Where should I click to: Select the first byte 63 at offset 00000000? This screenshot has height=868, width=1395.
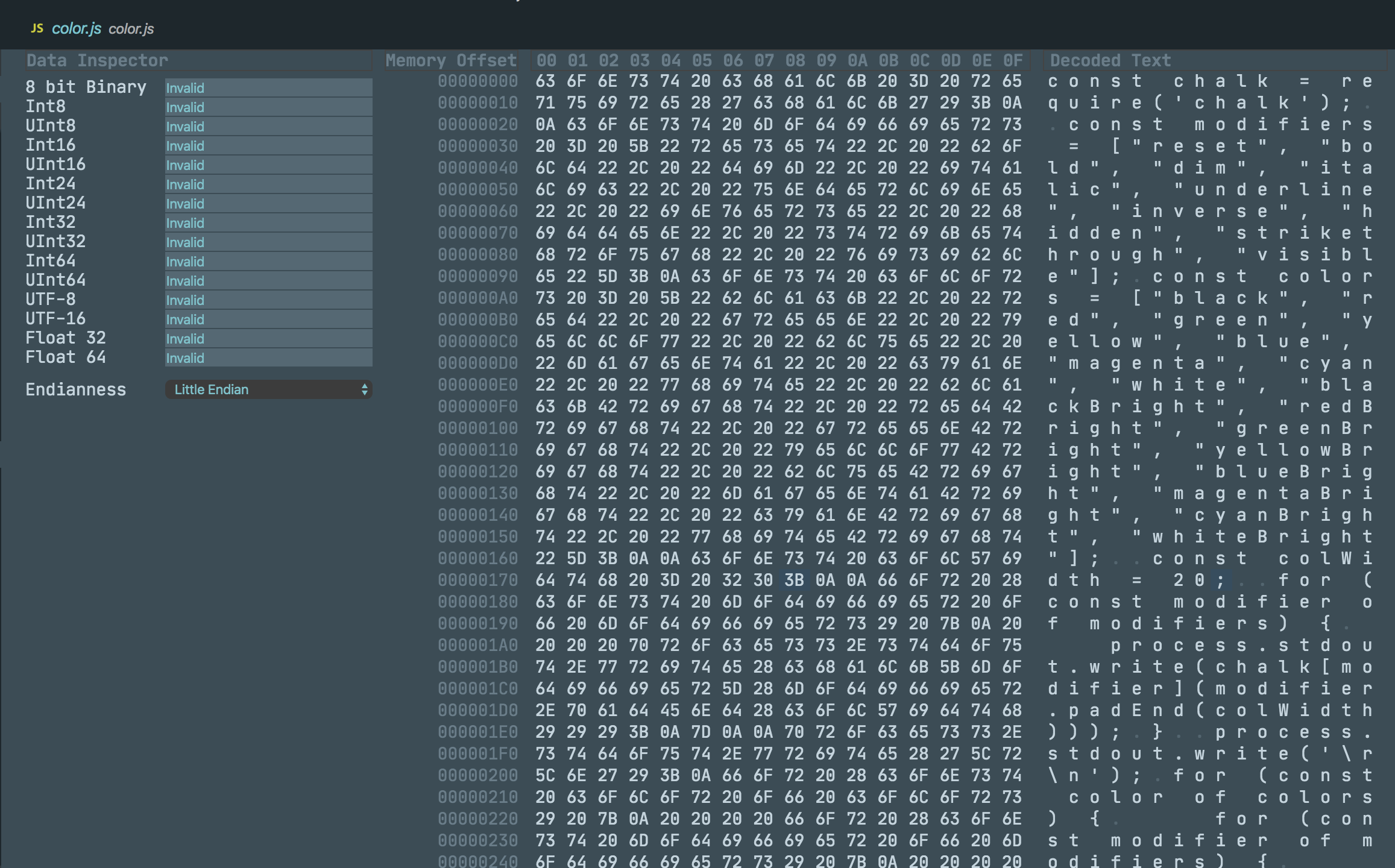pyautogui.click(x=546, y=80)
